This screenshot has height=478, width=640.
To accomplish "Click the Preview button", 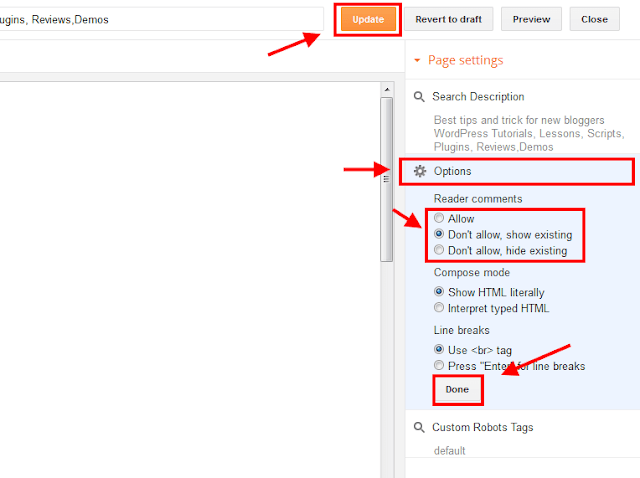I will [531, 19].
